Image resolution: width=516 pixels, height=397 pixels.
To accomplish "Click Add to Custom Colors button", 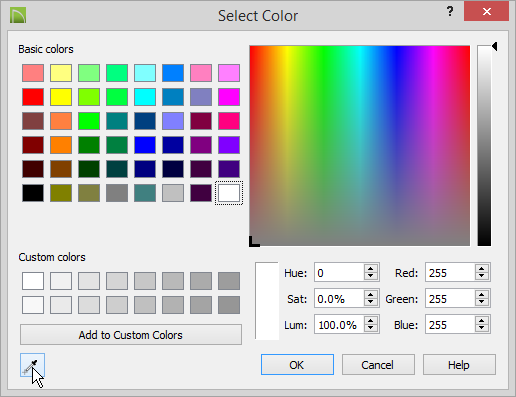I will point(131,335).
